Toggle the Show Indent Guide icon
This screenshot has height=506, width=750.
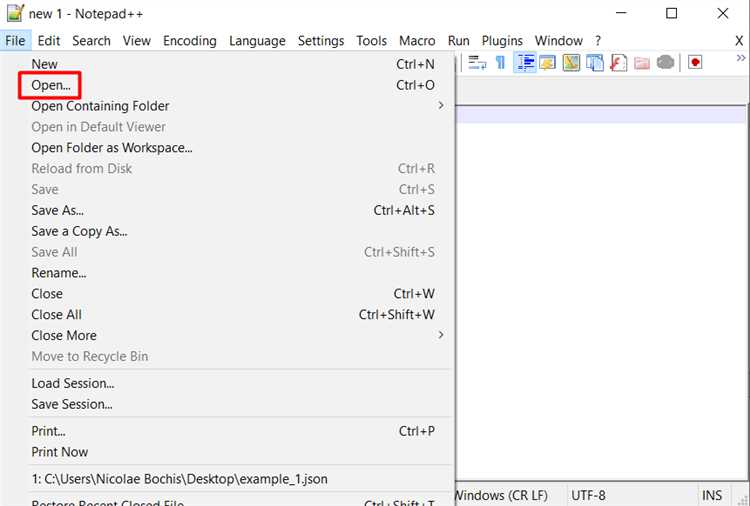coord(525,63)
